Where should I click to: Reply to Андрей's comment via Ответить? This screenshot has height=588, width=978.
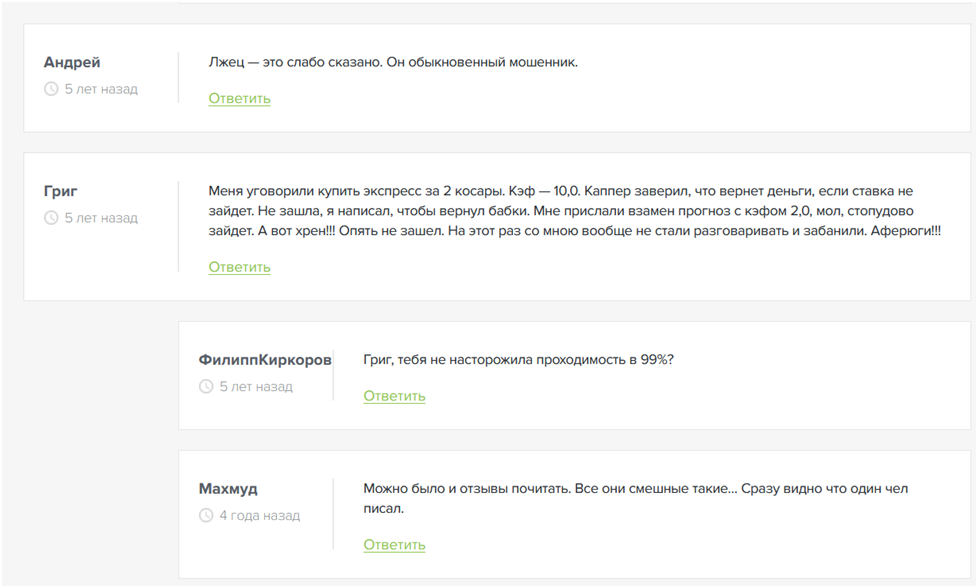pos(239,98)
